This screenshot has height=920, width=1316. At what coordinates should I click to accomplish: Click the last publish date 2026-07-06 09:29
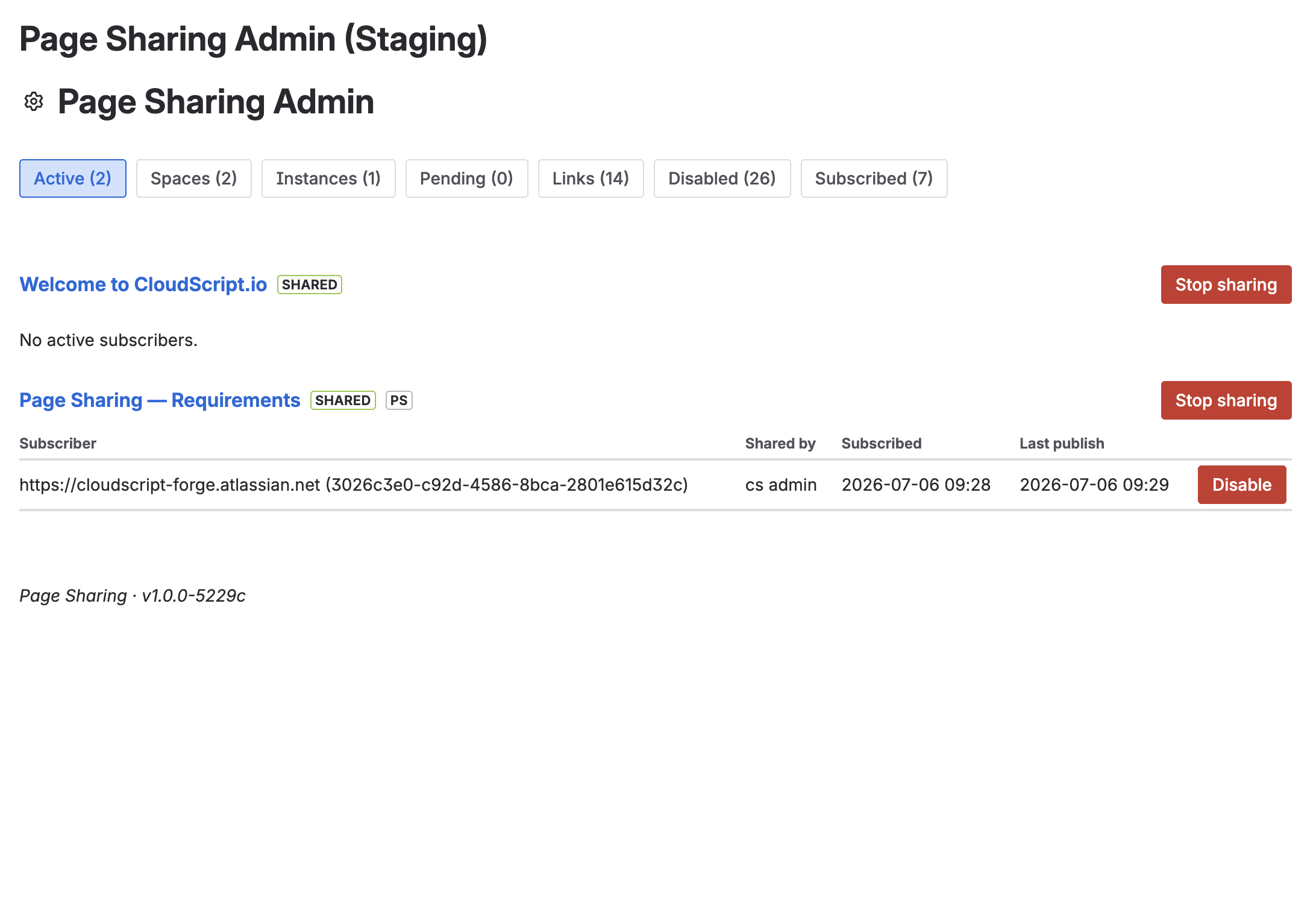(x=1094, y=485)
